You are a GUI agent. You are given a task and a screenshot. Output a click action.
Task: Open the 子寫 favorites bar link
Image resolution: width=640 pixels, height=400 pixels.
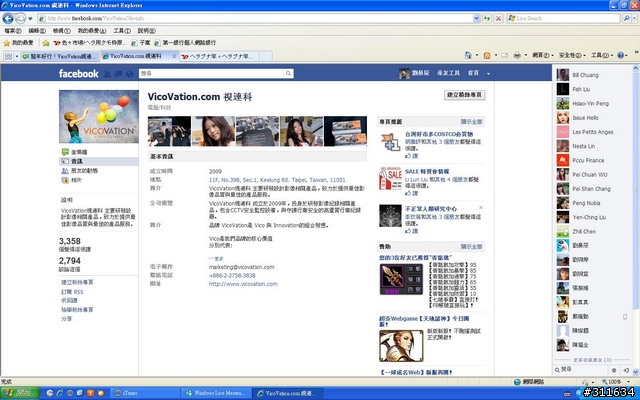tap(140, 42)
